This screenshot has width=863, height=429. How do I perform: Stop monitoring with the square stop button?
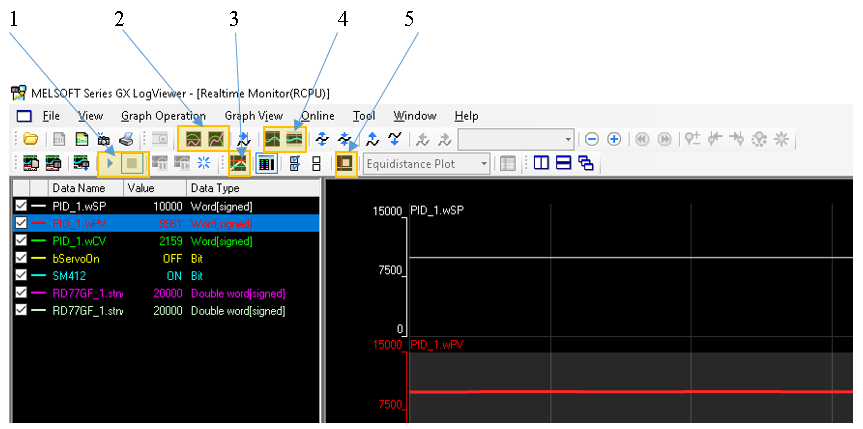pos(132,163)
